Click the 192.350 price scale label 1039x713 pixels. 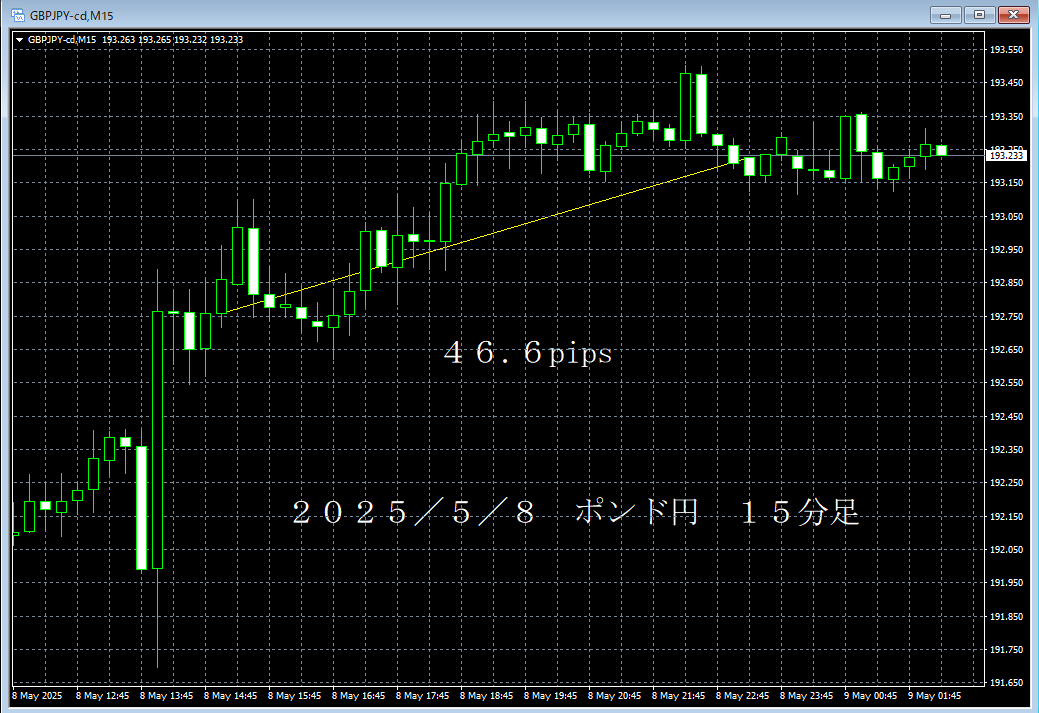point(1006,449)
